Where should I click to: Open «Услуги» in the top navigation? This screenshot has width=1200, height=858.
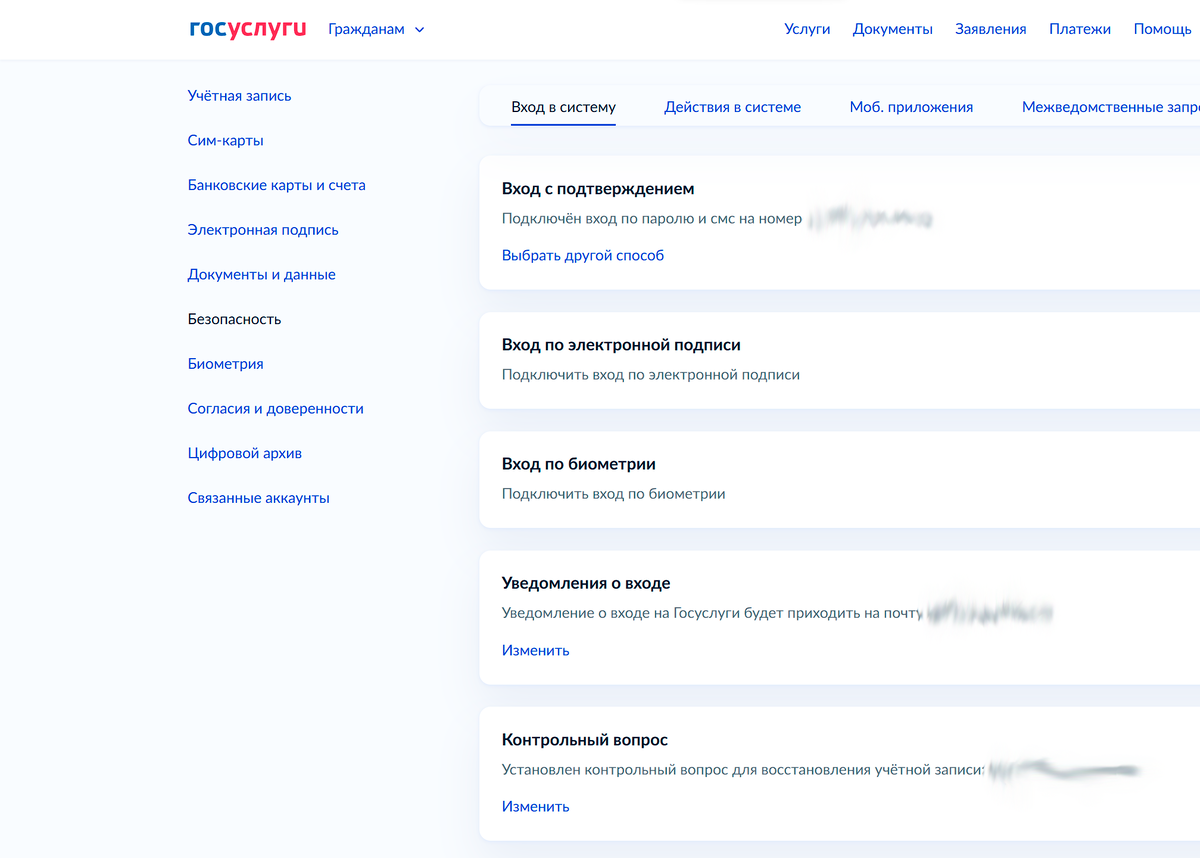807,29
